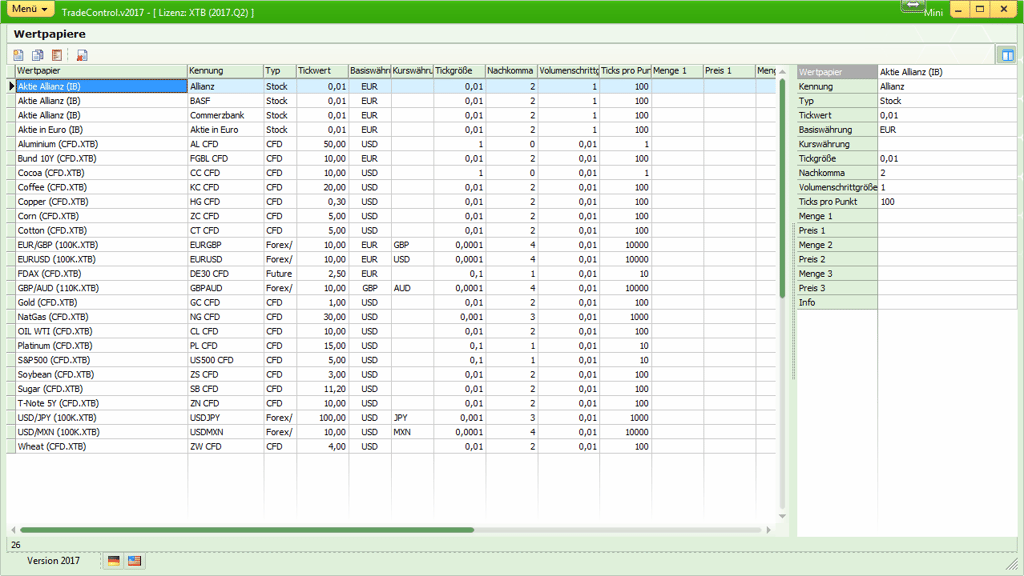
Task: Select the Bund 10Y (CFD.XTB) row
Action: [391, 158]
